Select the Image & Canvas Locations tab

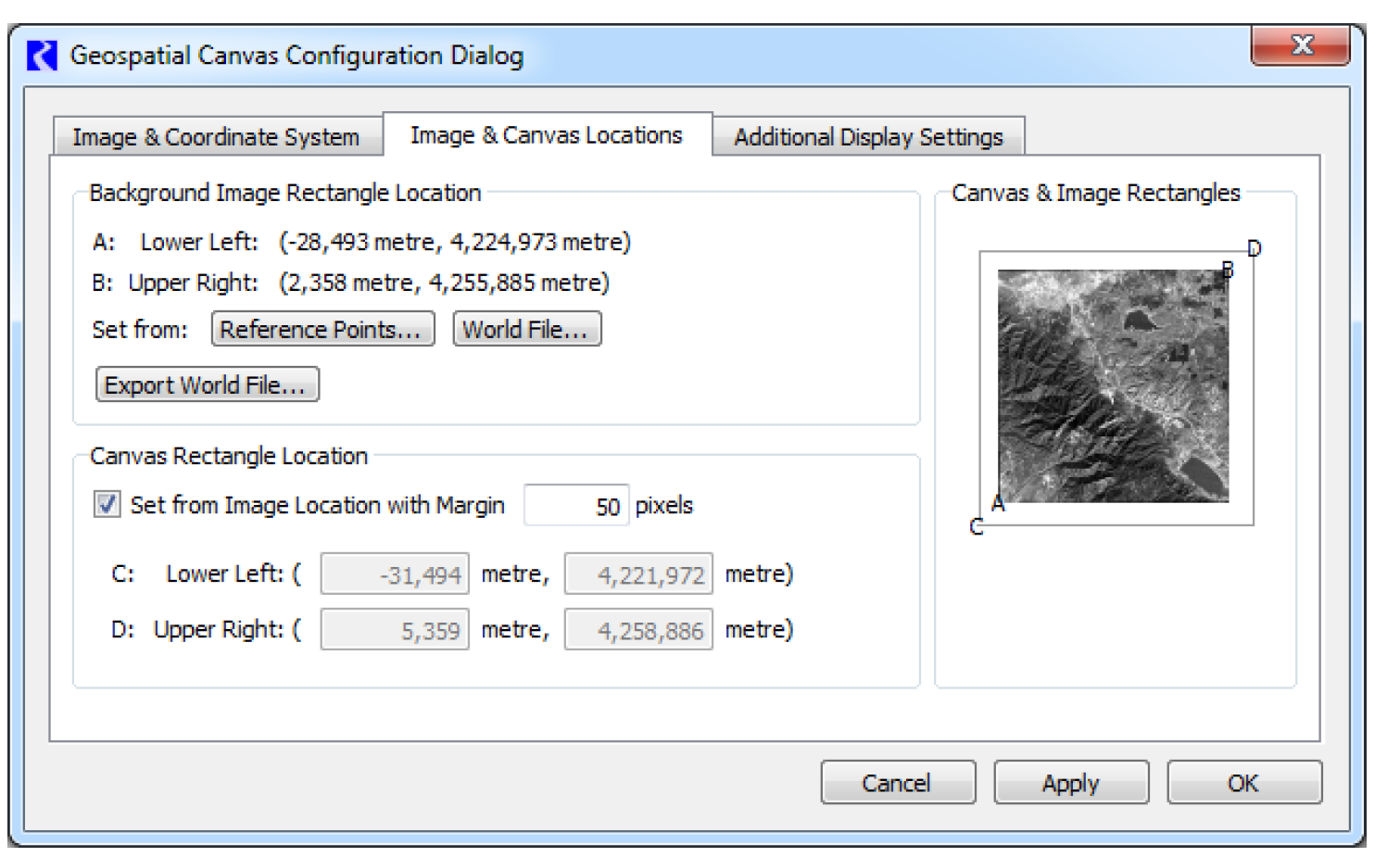(546, 135)
